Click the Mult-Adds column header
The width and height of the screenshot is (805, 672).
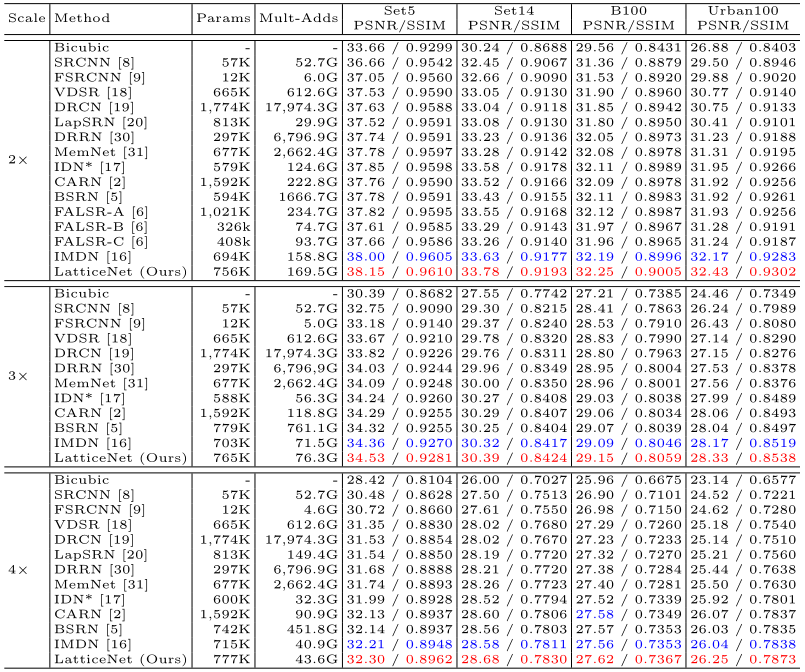(x=299, y=18)
